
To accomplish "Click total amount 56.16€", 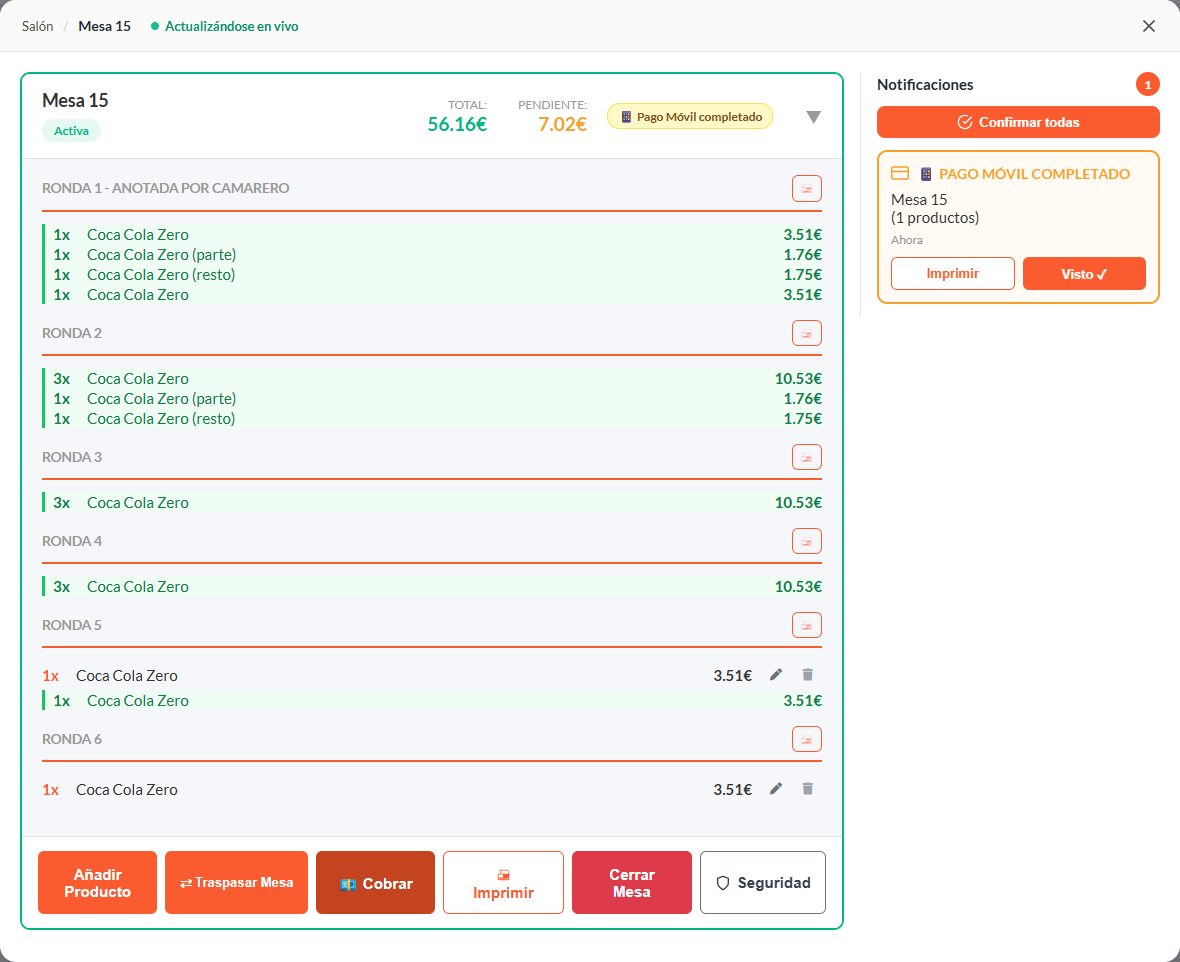I will point(457,124).
